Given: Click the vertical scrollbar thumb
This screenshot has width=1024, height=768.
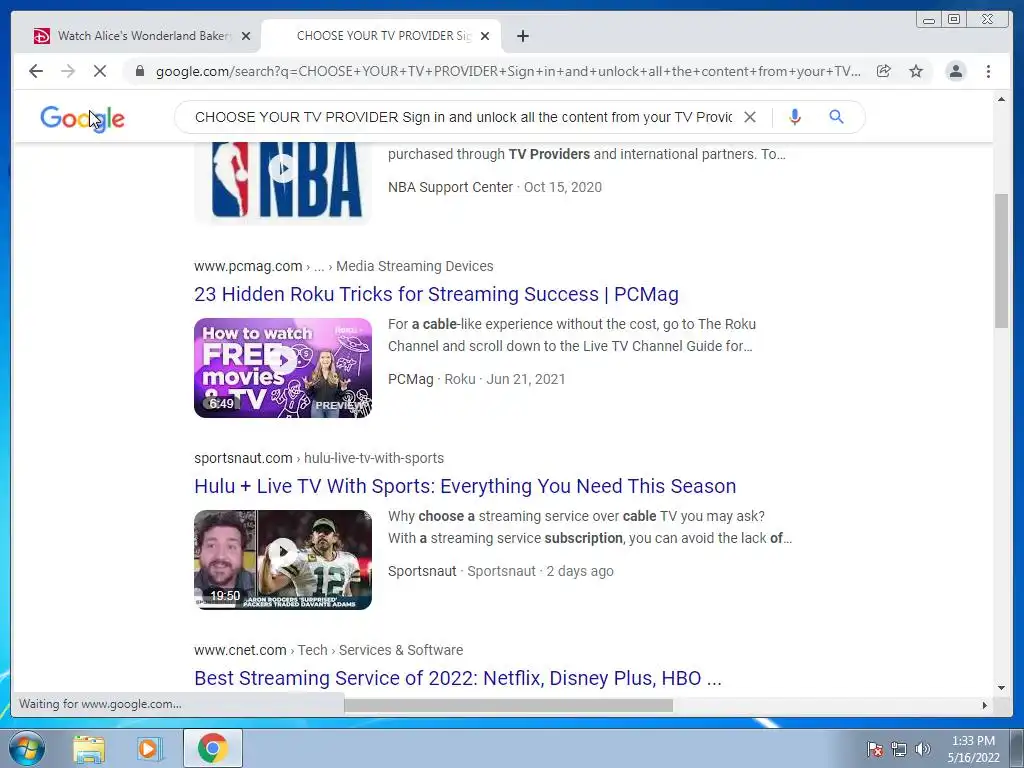Looking at the screenshot, I should coord(1001,261).
